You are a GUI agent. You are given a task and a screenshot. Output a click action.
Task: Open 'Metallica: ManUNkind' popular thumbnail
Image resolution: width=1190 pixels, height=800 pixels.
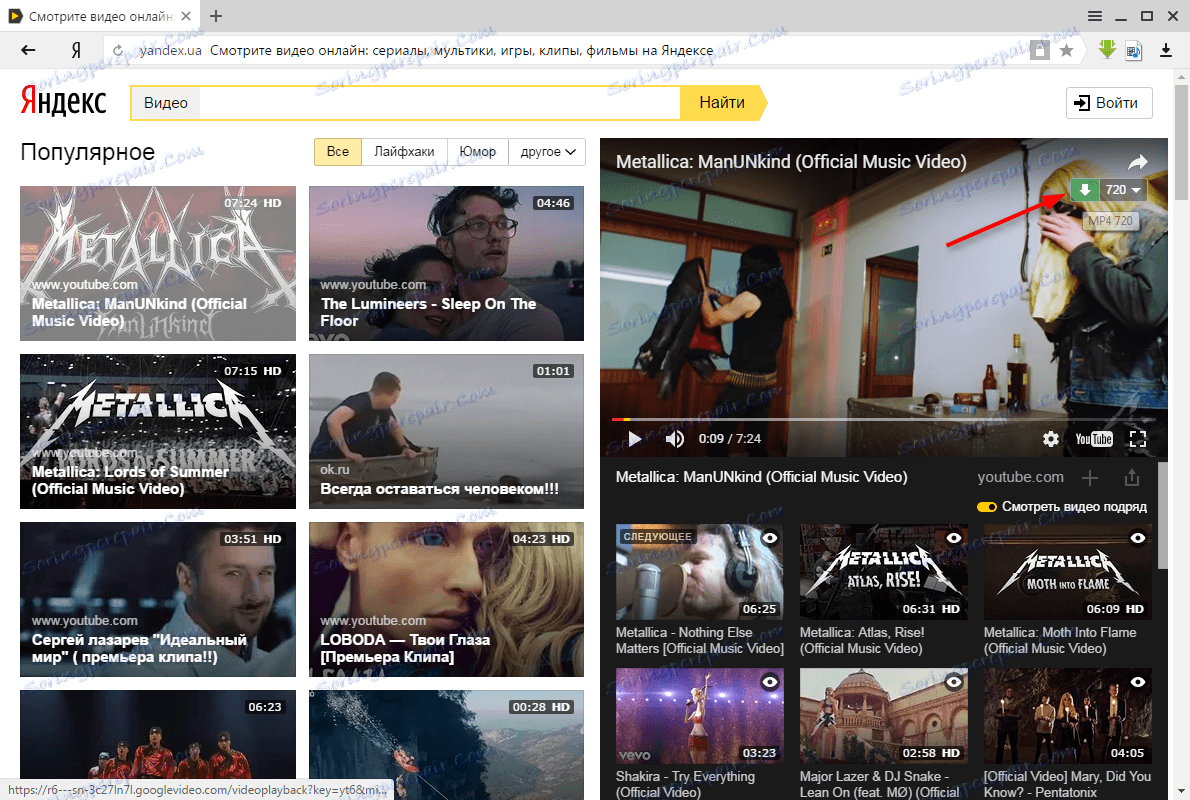click(158, 263)
